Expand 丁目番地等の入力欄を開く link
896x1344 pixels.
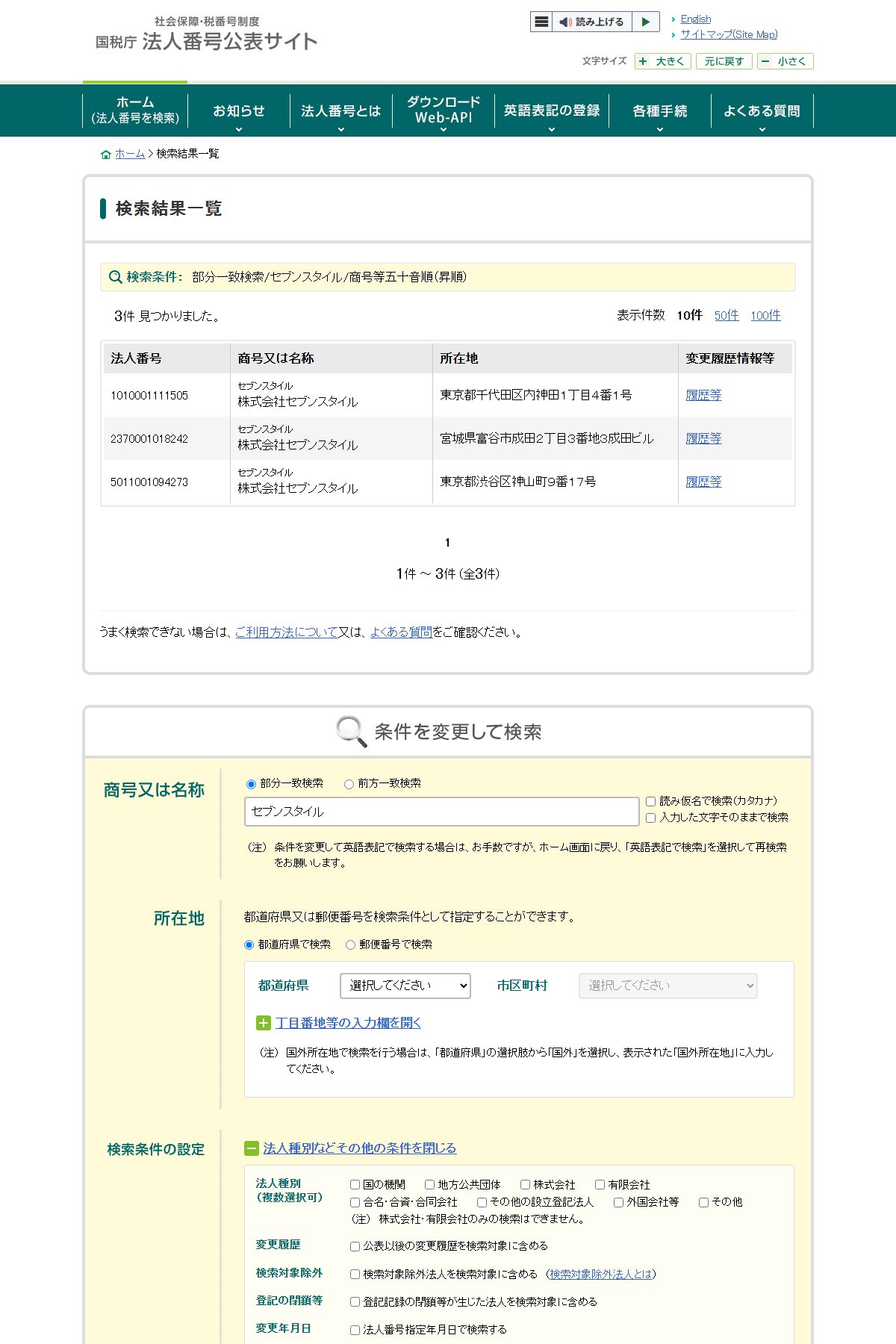(x=348, y=1023)
